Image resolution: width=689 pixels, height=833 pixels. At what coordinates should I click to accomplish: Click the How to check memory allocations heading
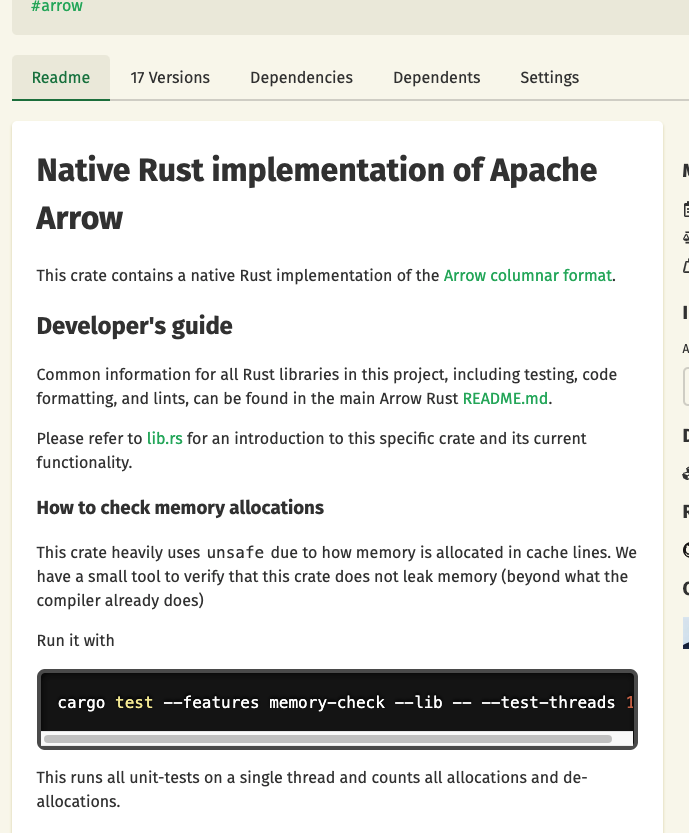[x=180, y=507]
